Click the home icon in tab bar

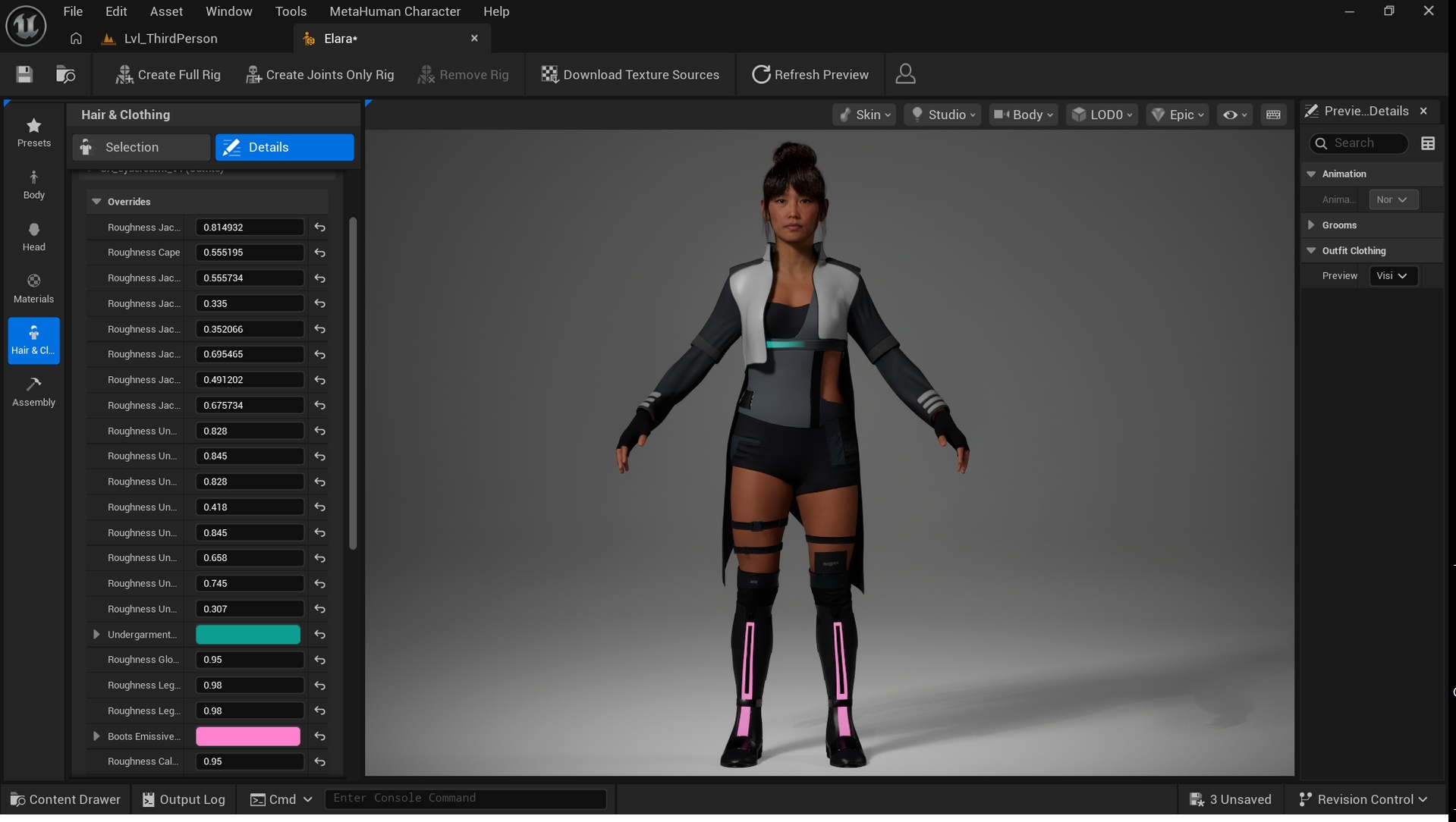76,39
